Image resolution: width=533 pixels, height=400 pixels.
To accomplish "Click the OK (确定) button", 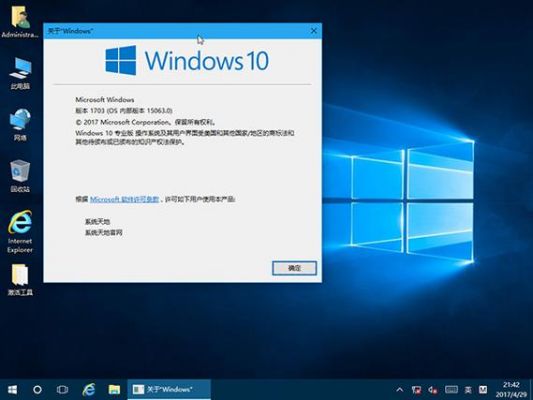I will point(294,268).
